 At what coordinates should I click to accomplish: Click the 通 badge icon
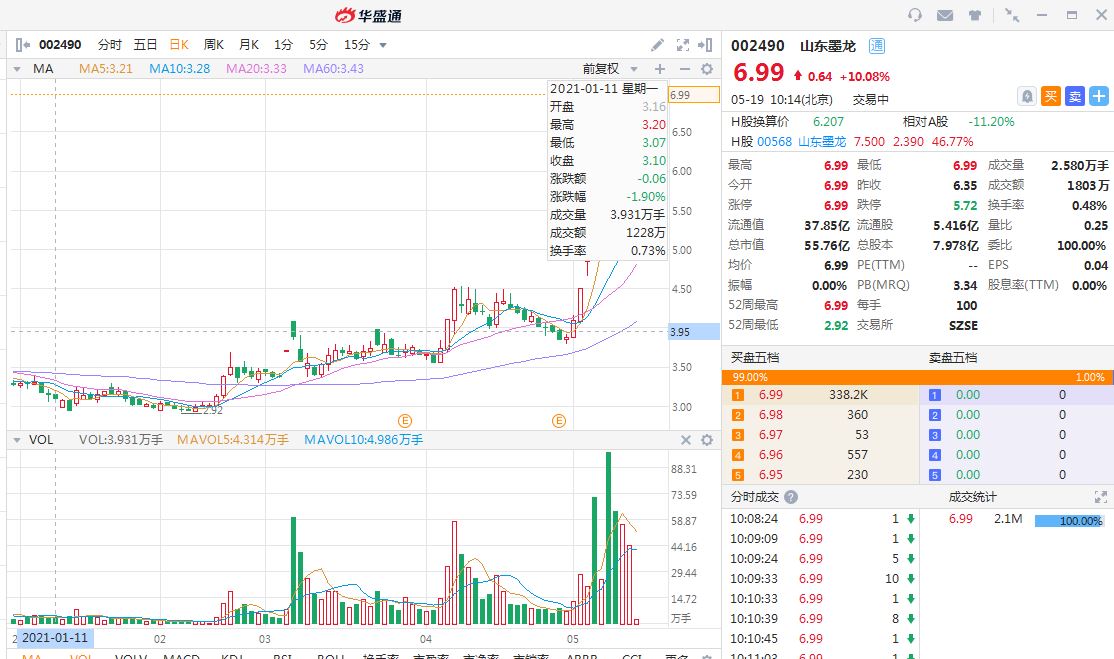coord(877,46)
